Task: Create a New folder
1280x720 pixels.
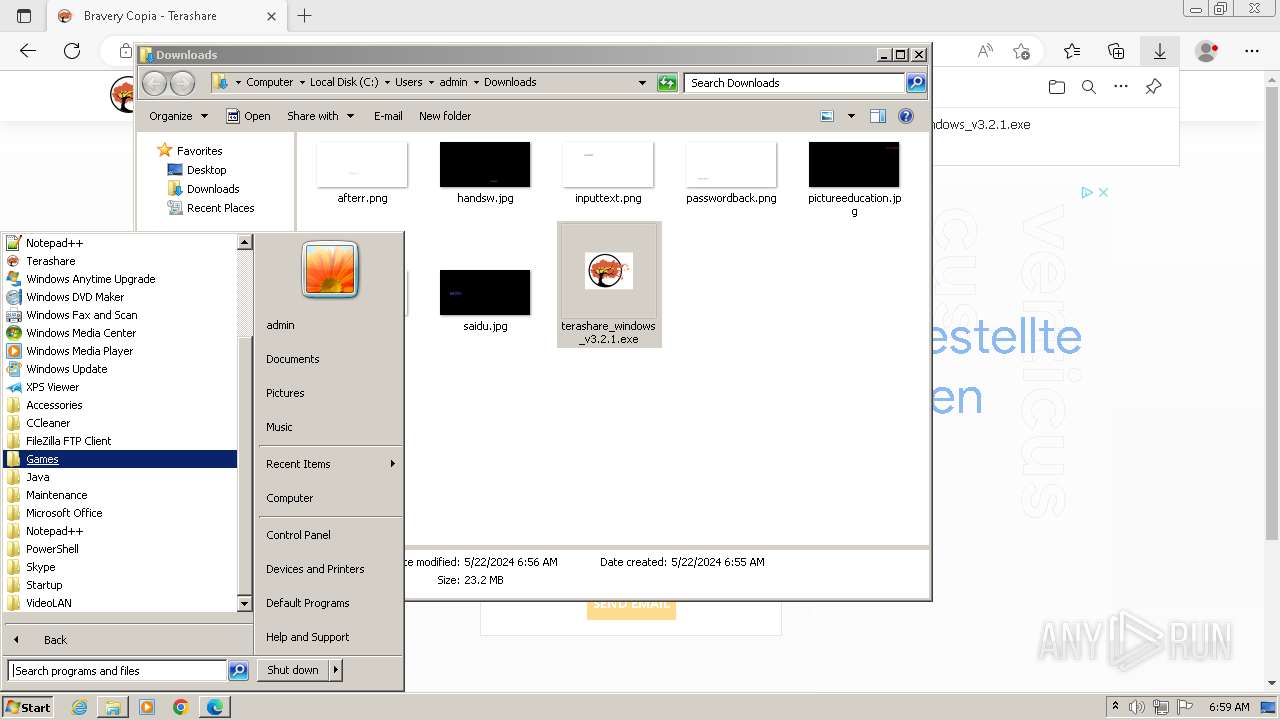Action: (445, 116)
